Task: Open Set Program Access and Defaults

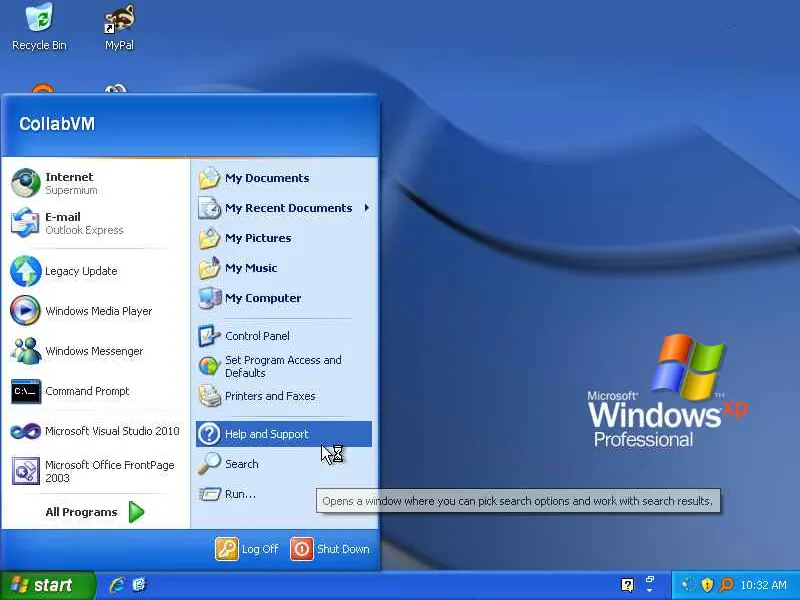Action: click(283, 366)
